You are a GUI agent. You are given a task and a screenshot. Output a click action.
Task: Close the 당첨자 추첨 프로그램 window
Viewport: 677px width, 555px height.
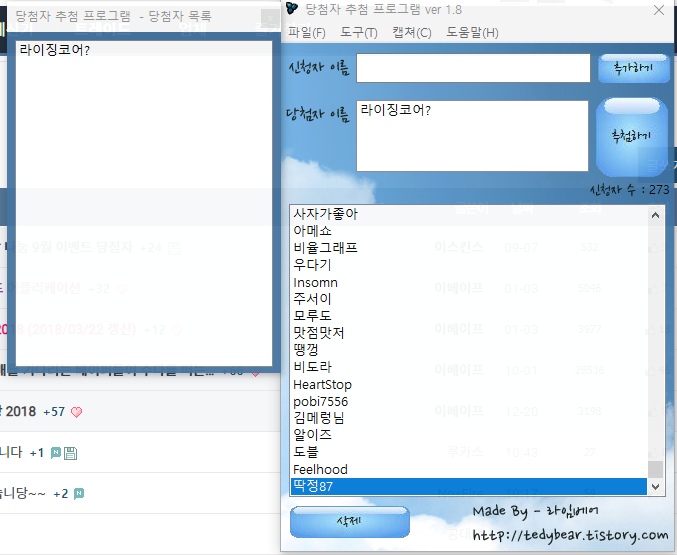pyautogui.click(x=658, y=11)
